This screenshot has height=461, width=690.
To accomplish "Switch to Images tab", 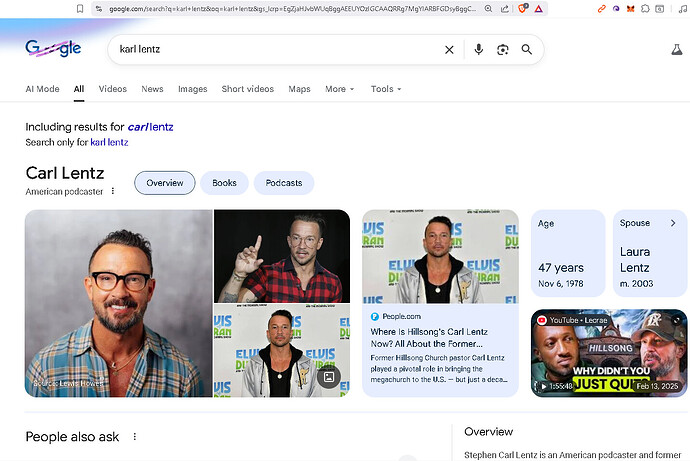I will pos(192,89).
